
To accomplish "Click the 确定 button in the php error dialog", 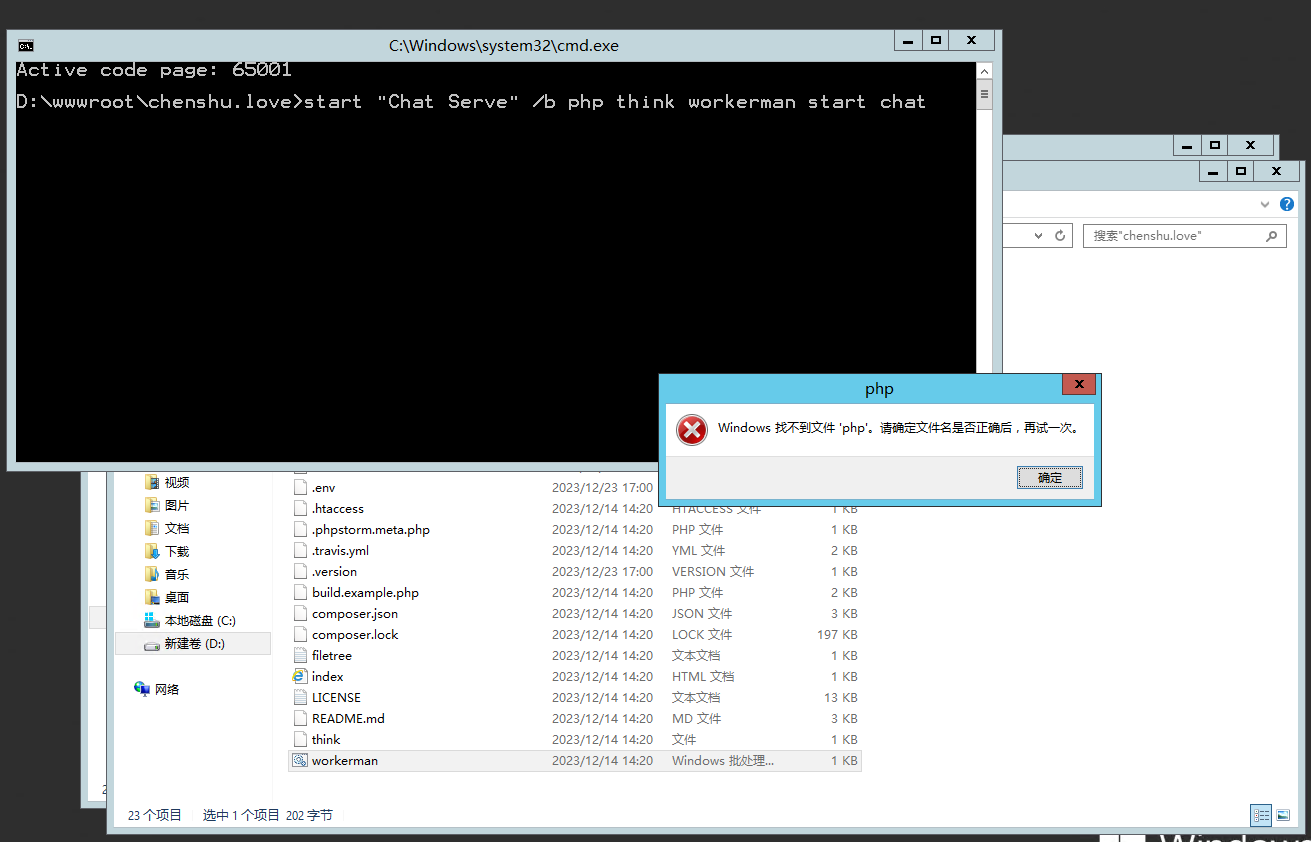I will pos(1050,478).
